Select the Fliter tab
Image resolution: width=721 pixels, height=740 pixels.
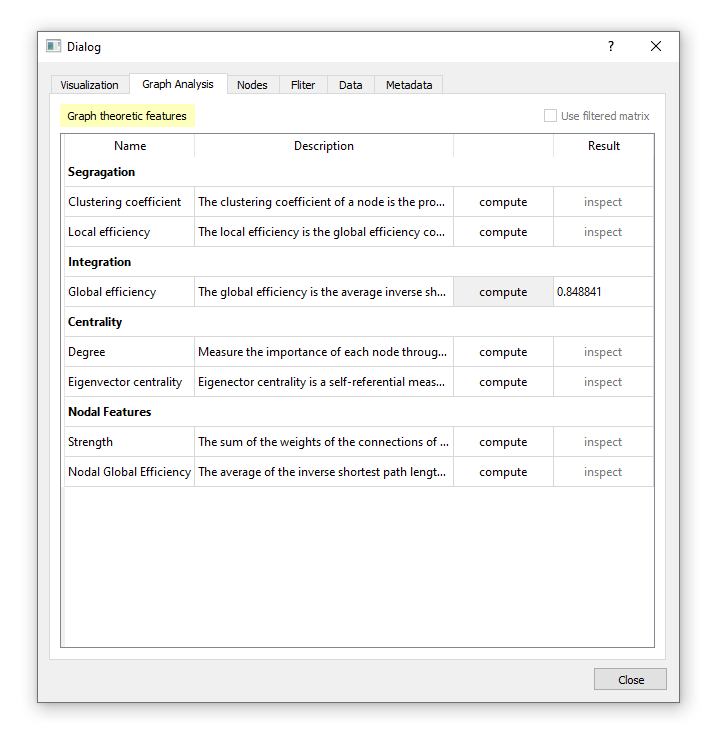[x=303, y=85]
